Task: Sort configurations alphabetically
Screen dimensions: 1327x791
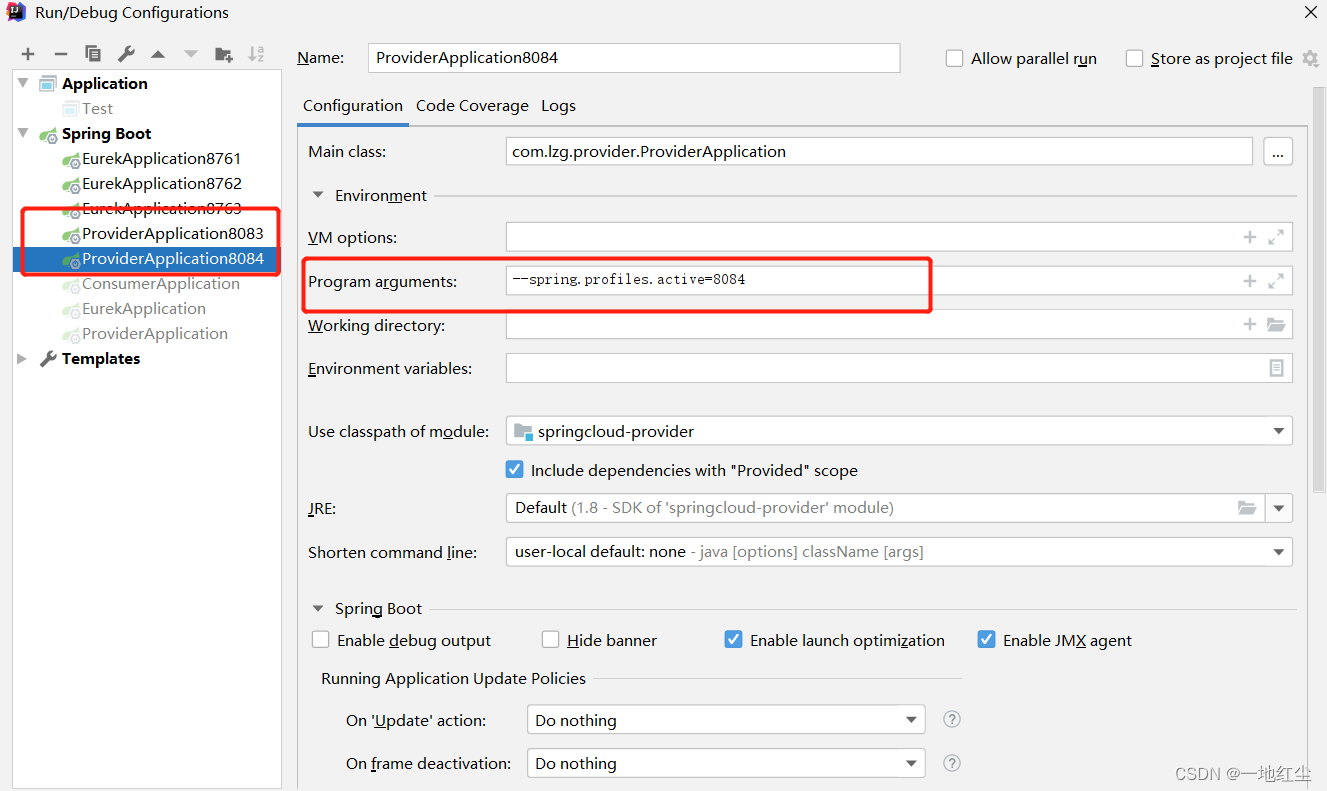Action: [256, 54]
